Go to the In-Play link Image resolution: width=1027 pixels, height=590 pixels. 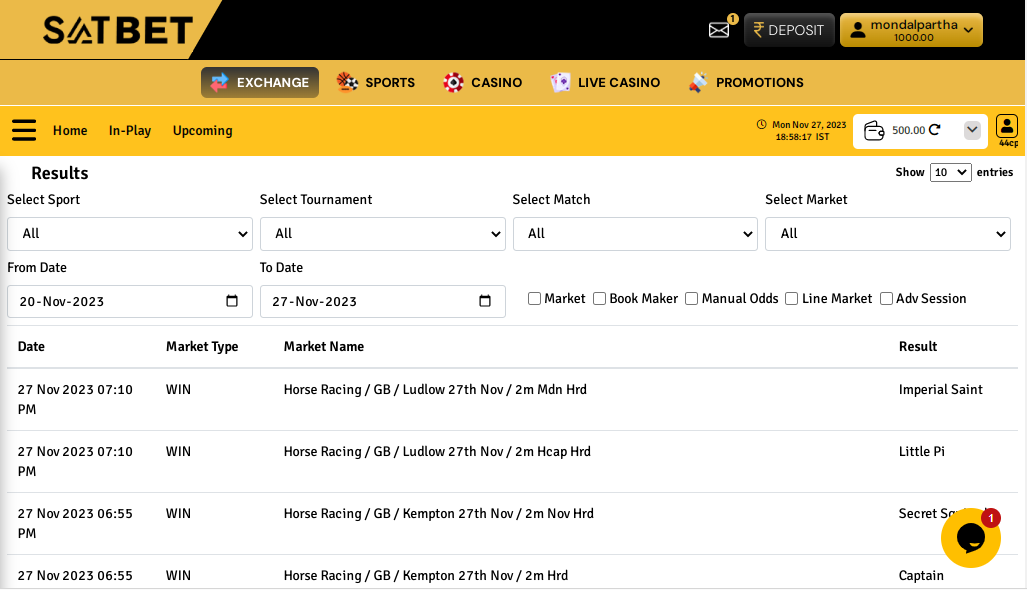tap(130, 131)
